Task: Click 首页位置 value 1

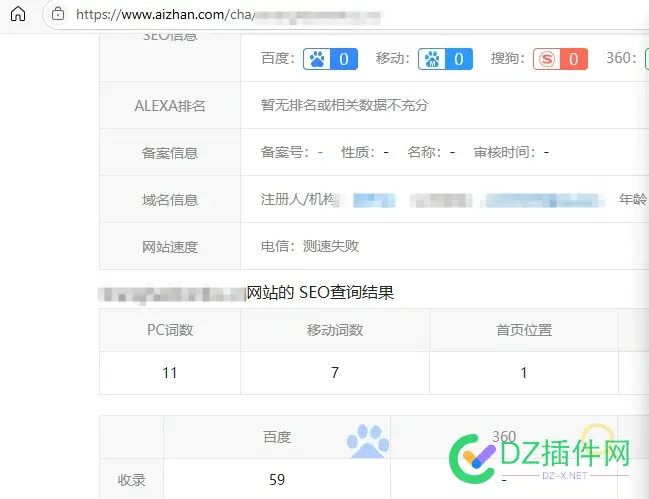Action: pyautogui.click(x=523, y=373)
